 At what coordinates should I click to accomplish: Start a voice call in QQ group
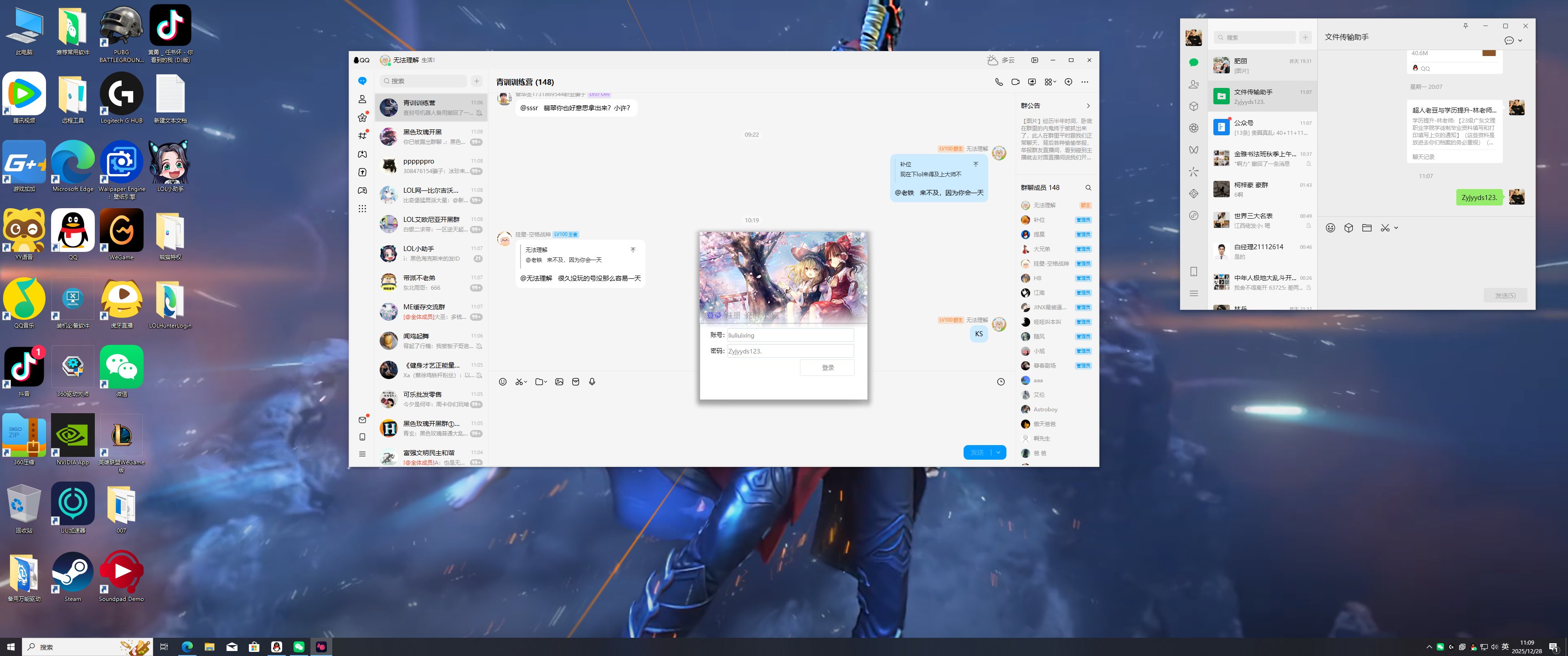999,82
